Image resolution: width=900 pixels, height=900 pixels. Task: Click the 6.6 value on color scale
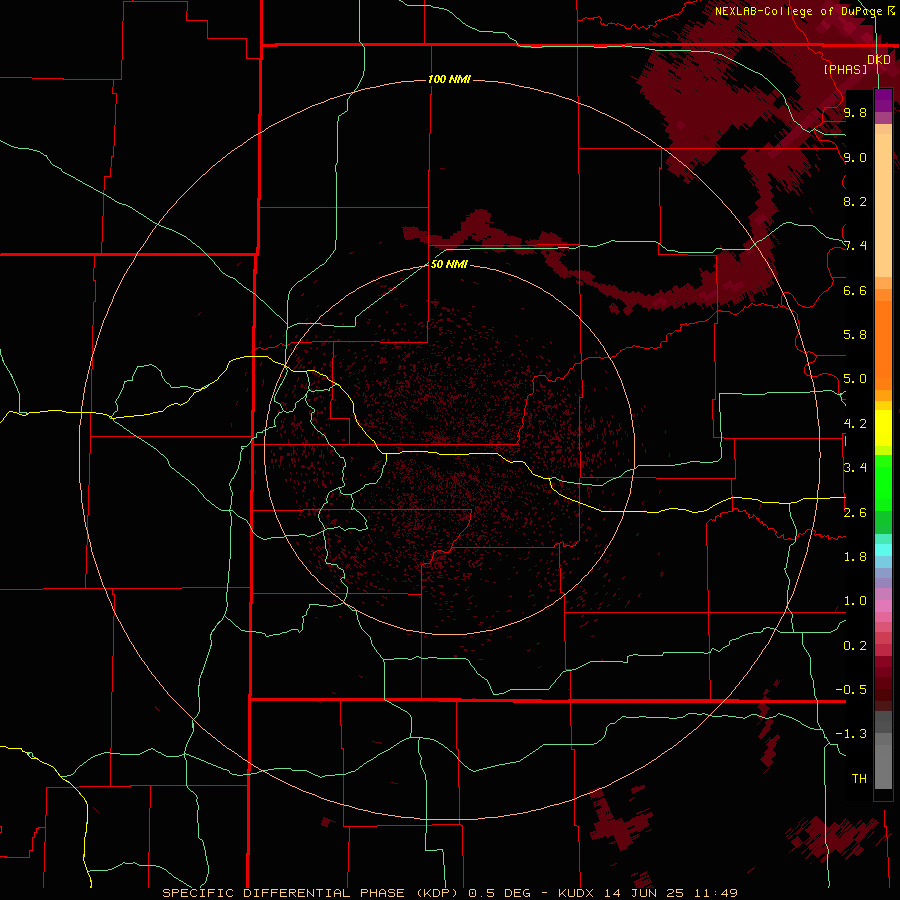point(855,290)
